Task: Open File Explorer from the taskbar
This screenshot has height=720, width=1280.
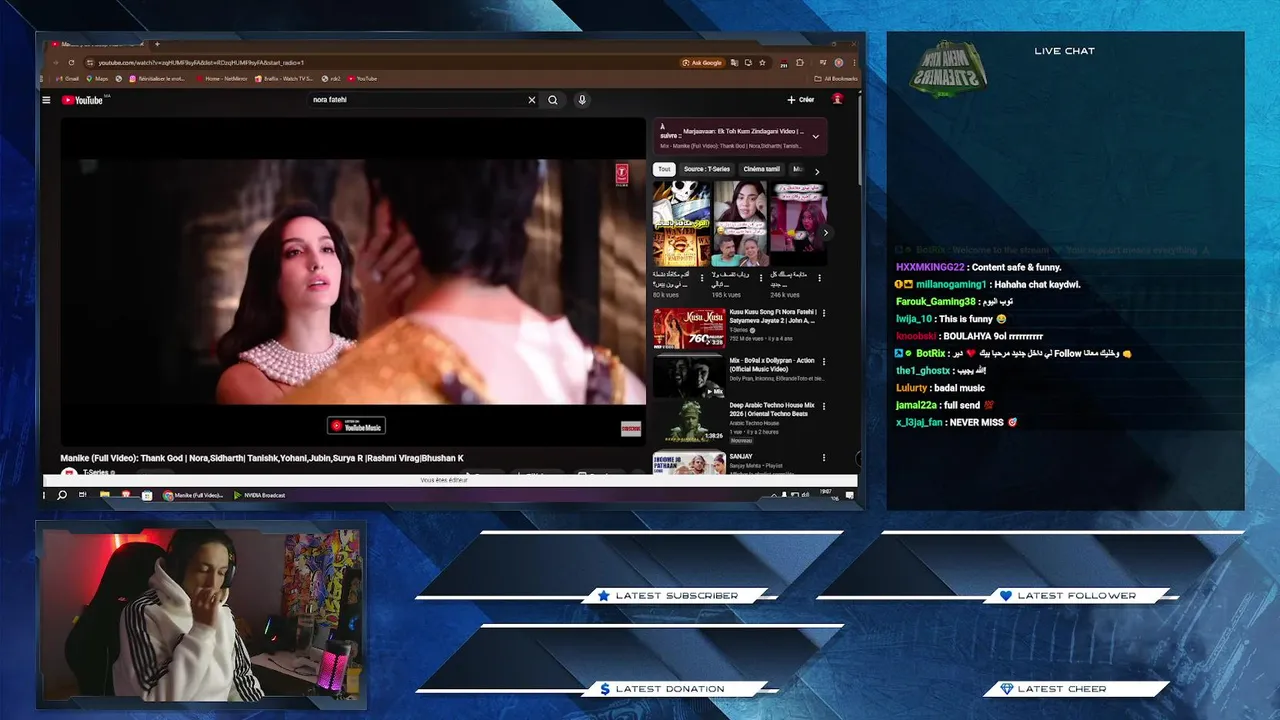Action: coord(105,495)
